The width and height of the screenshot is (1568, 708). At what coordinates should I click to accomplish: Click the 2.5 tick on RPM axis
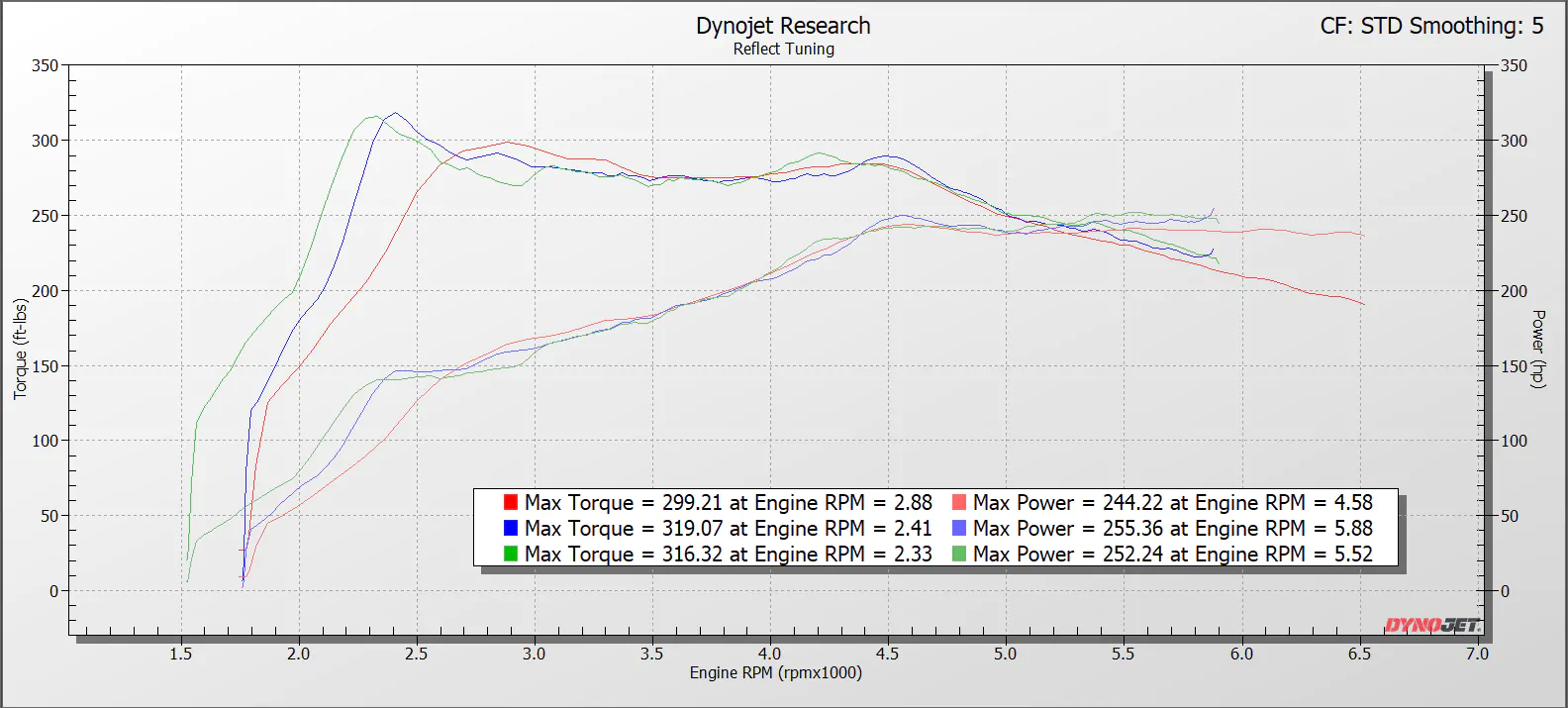(x=417, y=654)
